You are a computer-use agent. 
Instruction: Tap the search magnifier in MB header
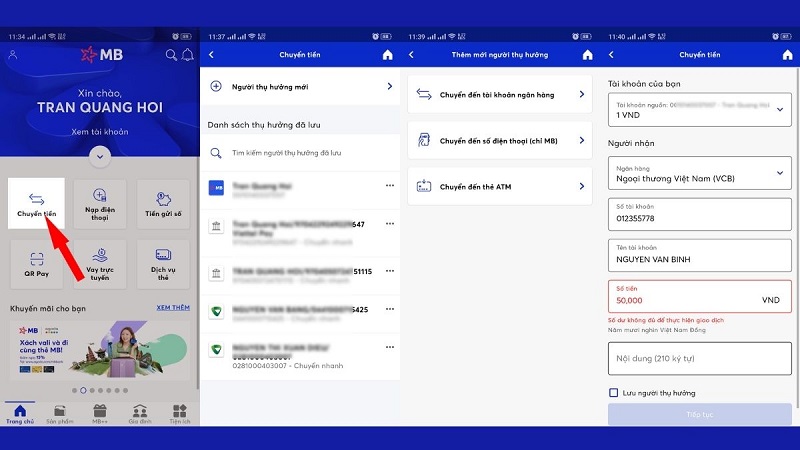pyautogui.click(x=171, y=55)
